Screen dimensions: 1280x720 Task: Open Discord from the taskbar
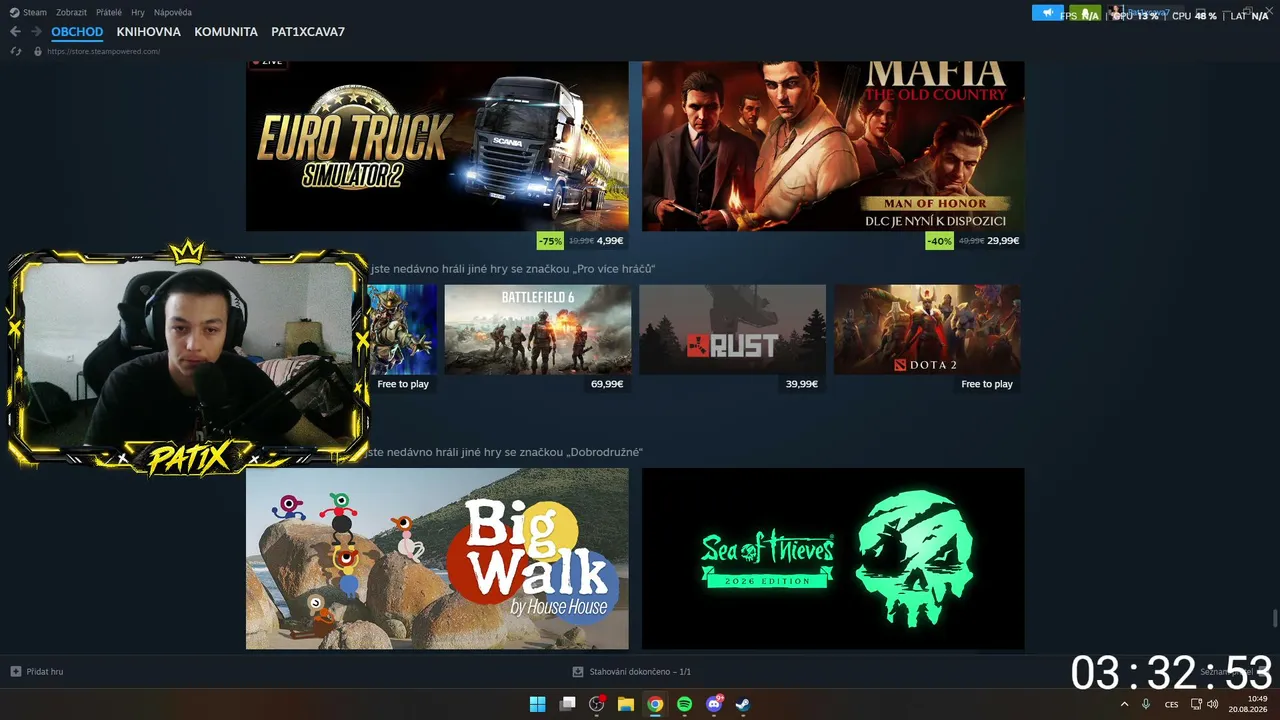(714, 704)
